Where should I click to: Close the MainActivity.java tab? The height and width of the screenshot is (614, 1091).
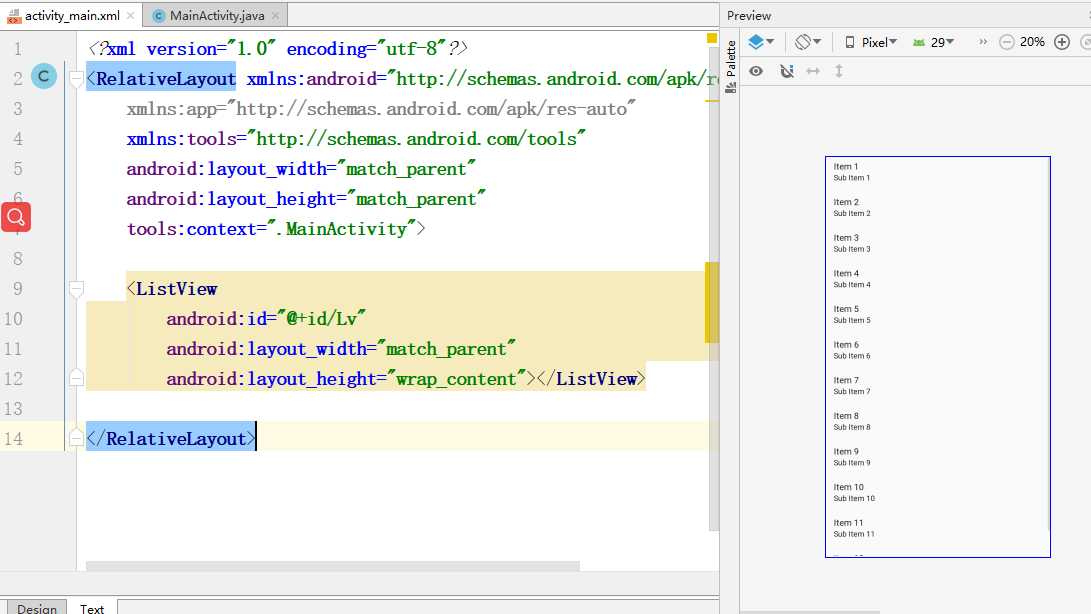pos(276,15)
